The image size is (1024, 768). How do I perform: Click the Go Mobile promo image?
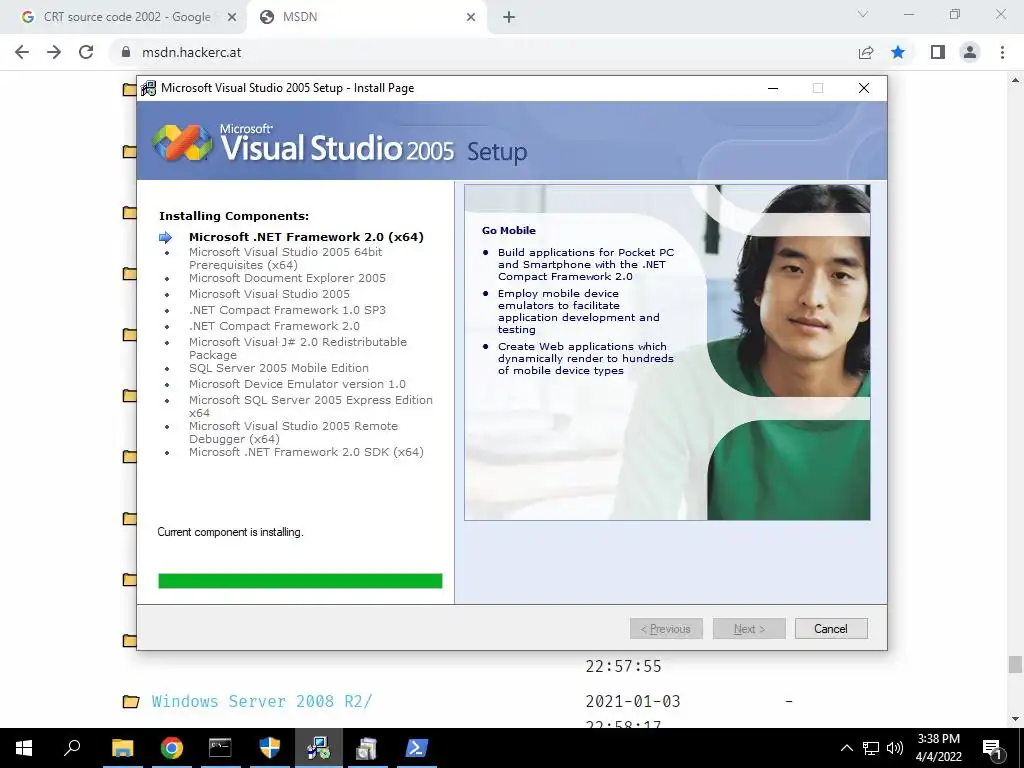[667, 352]
